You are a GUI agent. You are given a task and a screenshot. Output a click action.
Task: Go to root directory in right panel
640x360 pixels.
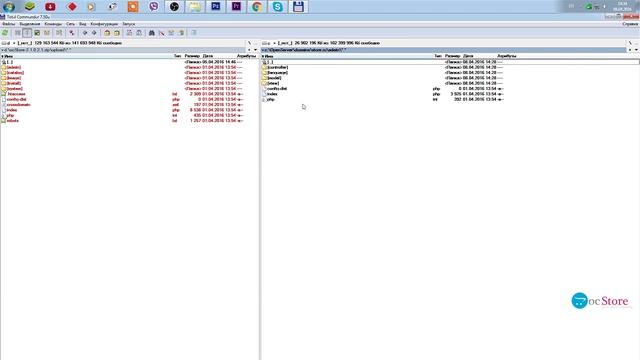[x=630, y=43]
